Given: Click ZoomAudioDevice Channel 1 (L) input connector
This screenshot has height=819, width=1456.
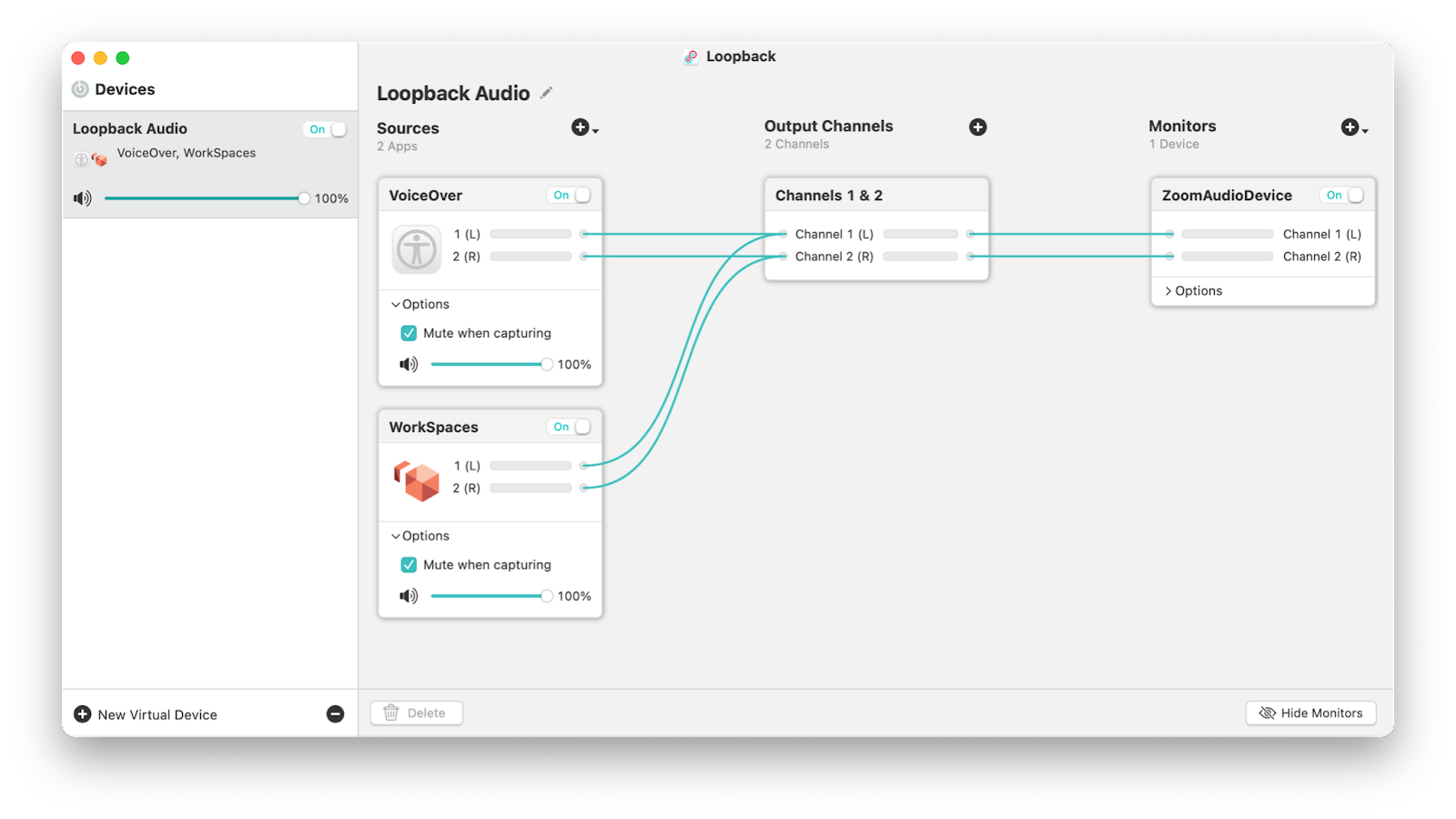Looking at the screenshot, I should pyautogui.click(x=1169, y=234).
